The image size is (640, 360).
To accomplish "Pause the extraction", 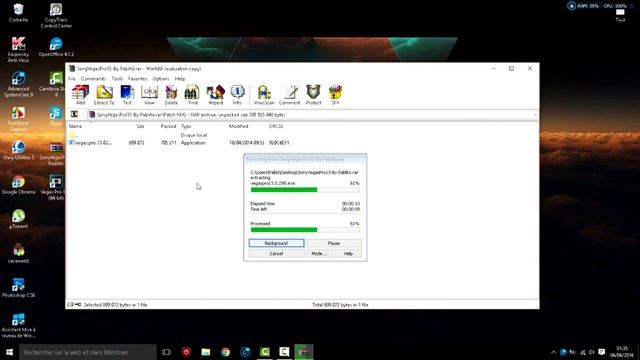I will click(333, 243).
